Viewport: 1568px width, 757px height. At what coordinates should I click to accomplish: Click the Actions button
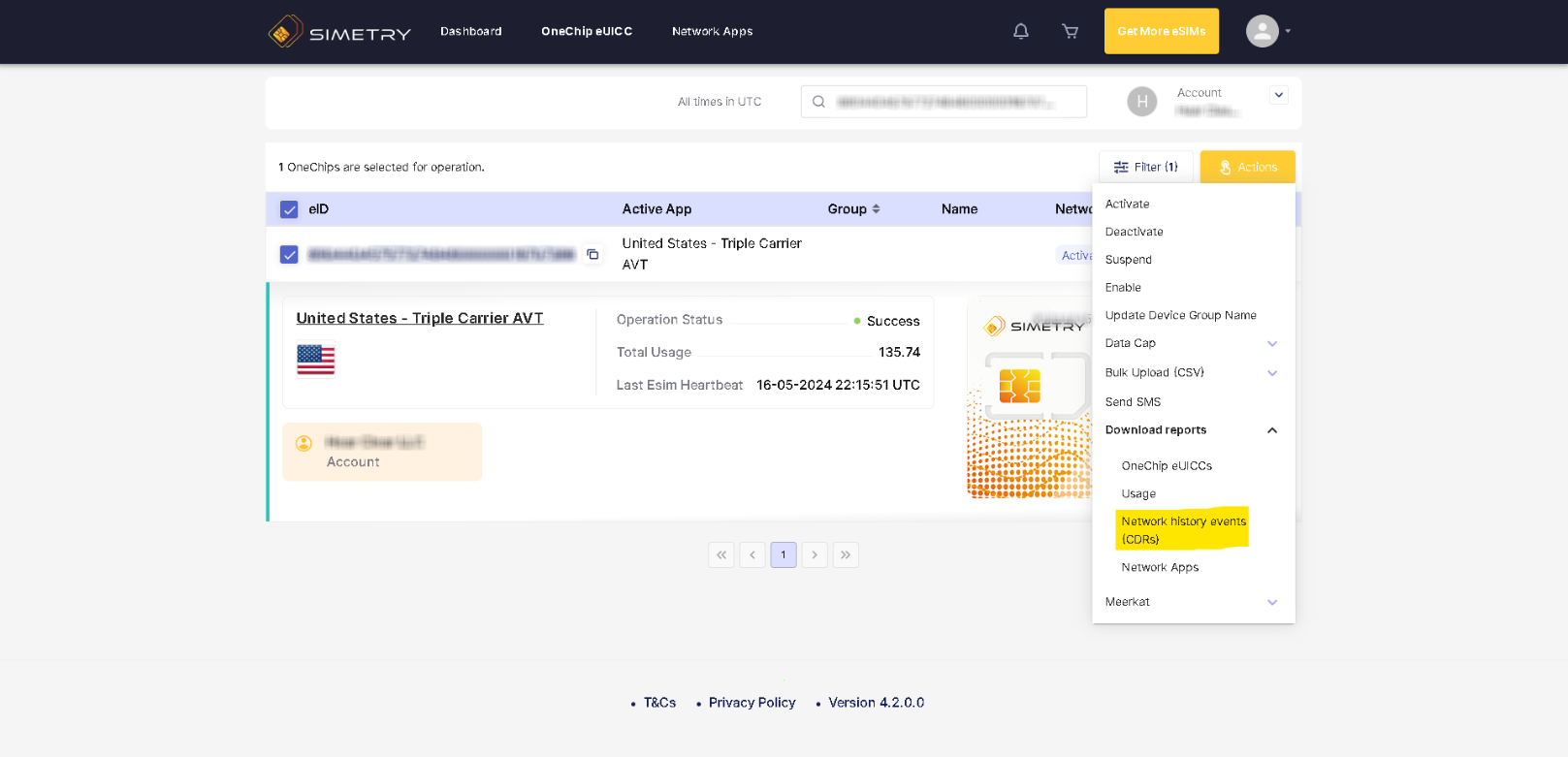pos(1247,167)
